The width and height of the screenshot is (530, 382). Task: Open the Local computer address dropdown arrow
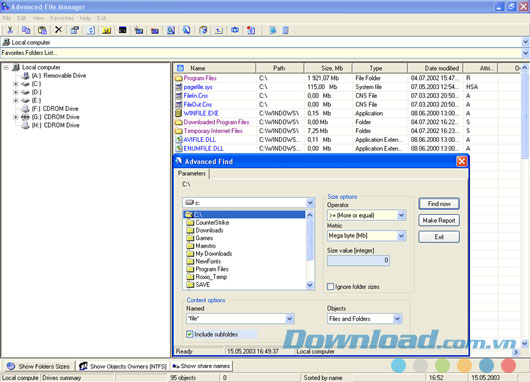pos(525,42)
